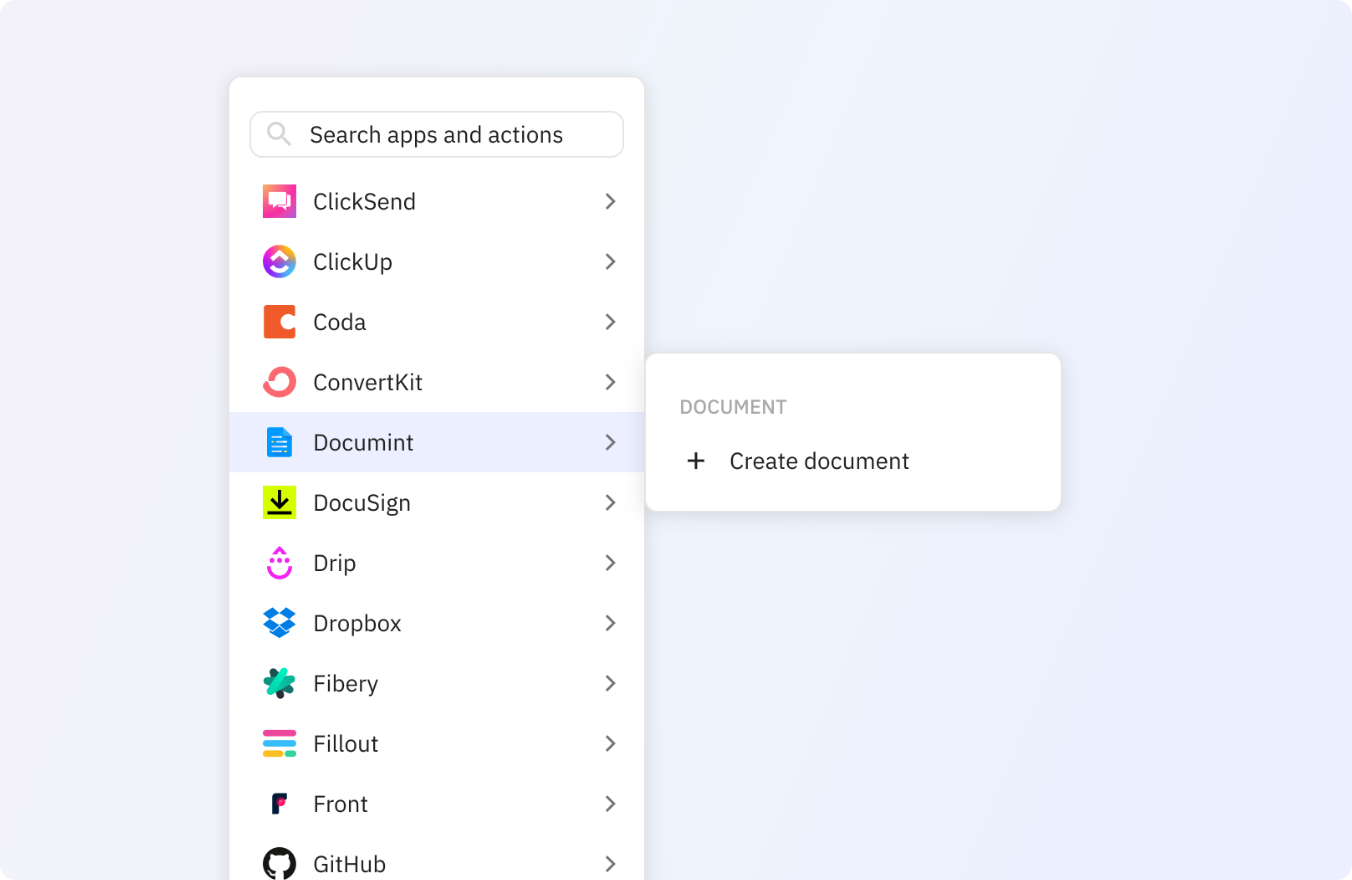This screenshot has width=1352, height=880.
Task: Click the Front app icon
Action: (279, 804)
